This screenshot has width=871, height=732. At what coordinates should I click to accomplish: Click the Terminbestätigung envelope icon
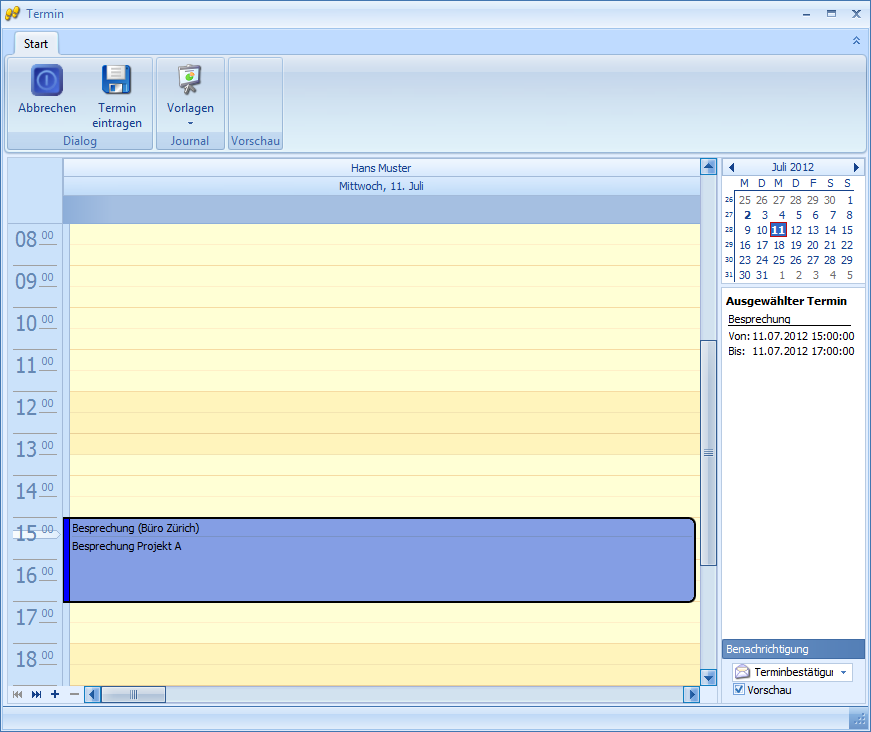(744, 671)
